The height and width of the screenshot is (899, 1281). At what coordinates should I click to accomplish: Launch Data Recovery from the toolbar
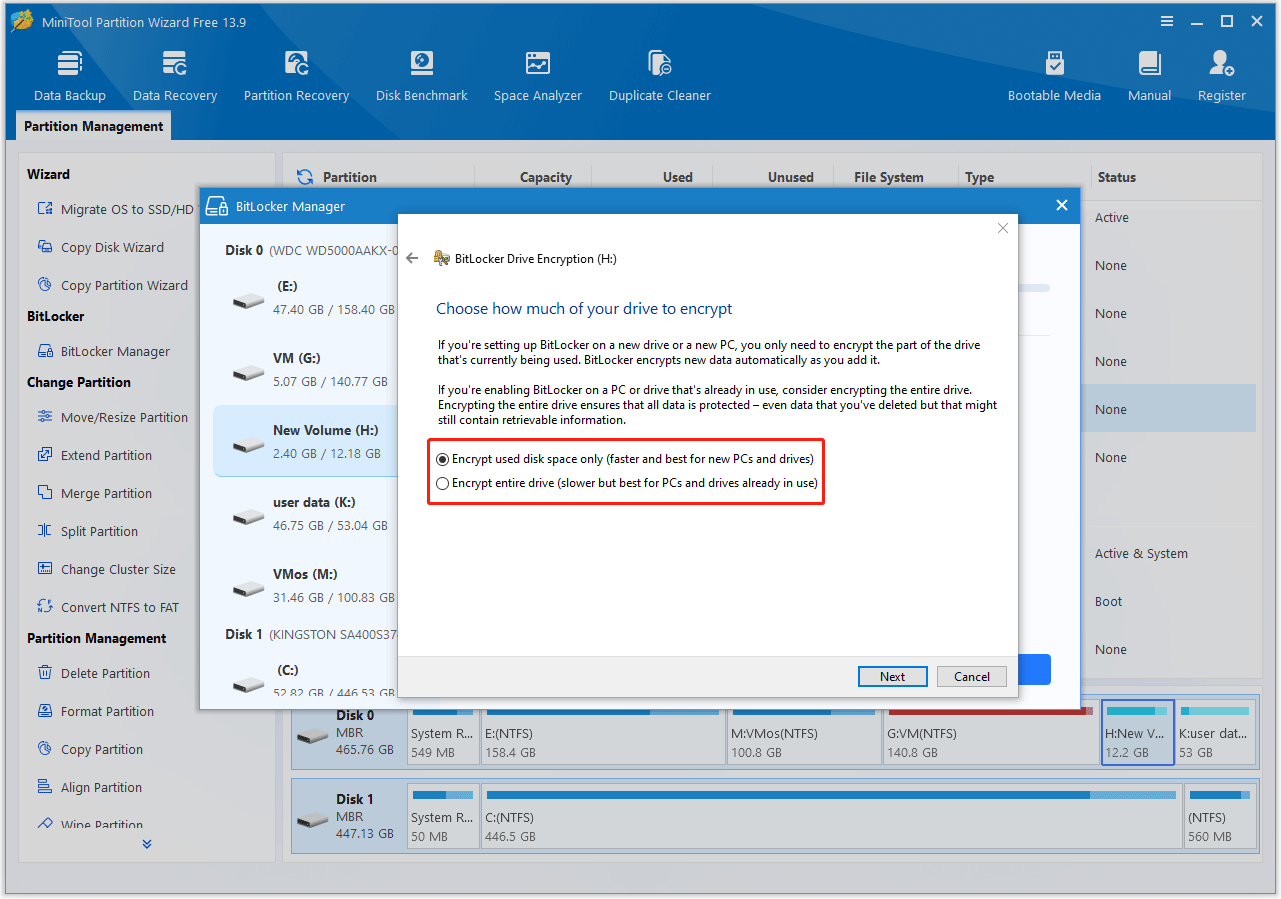175,76
